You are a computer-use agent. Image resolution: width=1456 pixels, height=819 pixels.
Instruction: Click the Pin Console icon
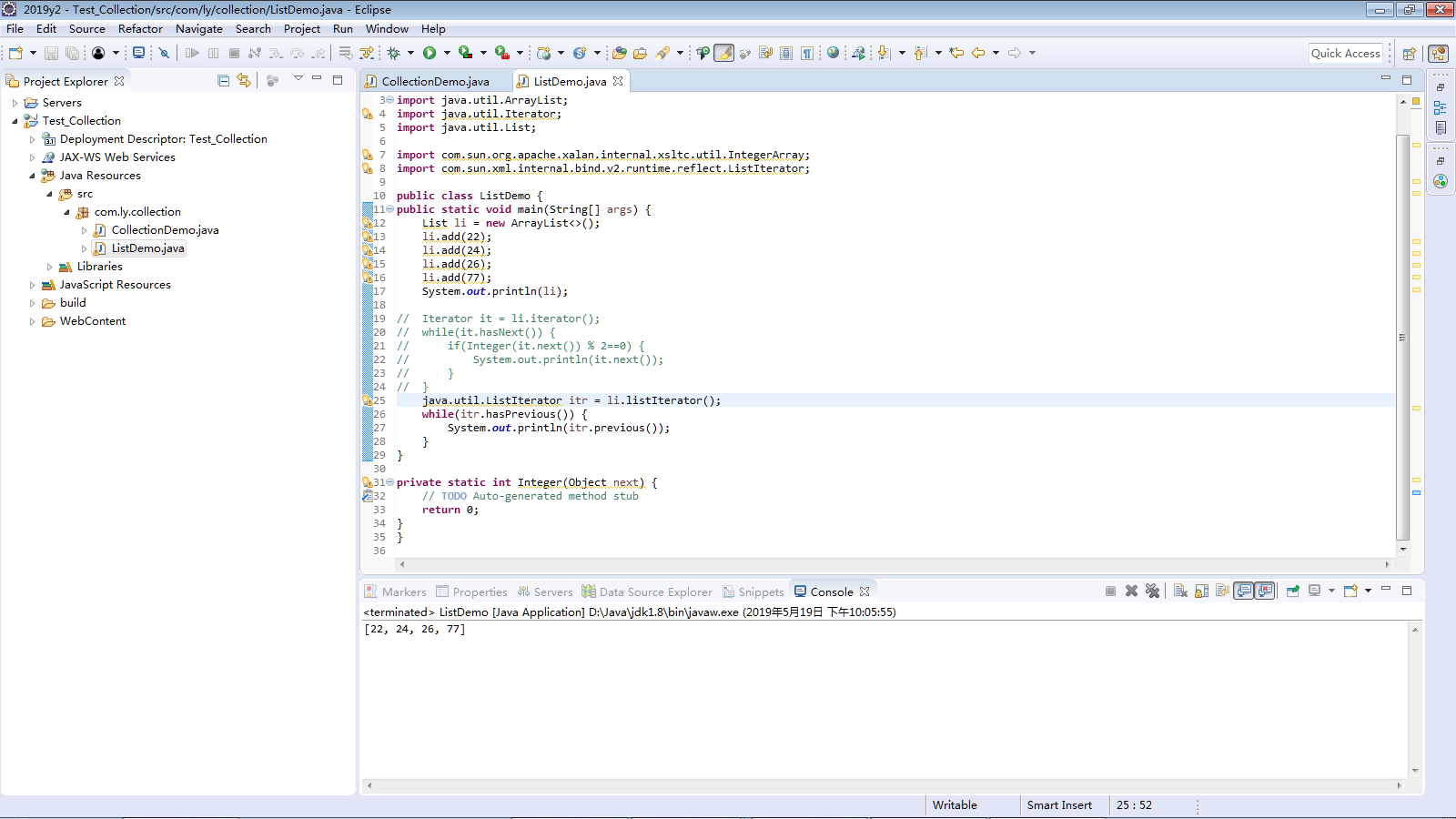coord(1293,591)
